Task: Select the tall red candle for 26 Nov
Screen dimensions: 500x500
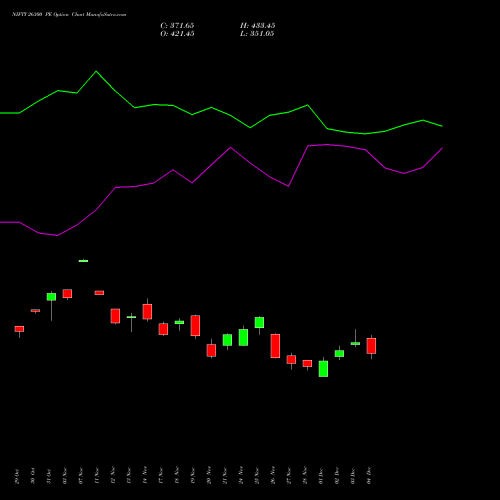Action: (275, 346)
